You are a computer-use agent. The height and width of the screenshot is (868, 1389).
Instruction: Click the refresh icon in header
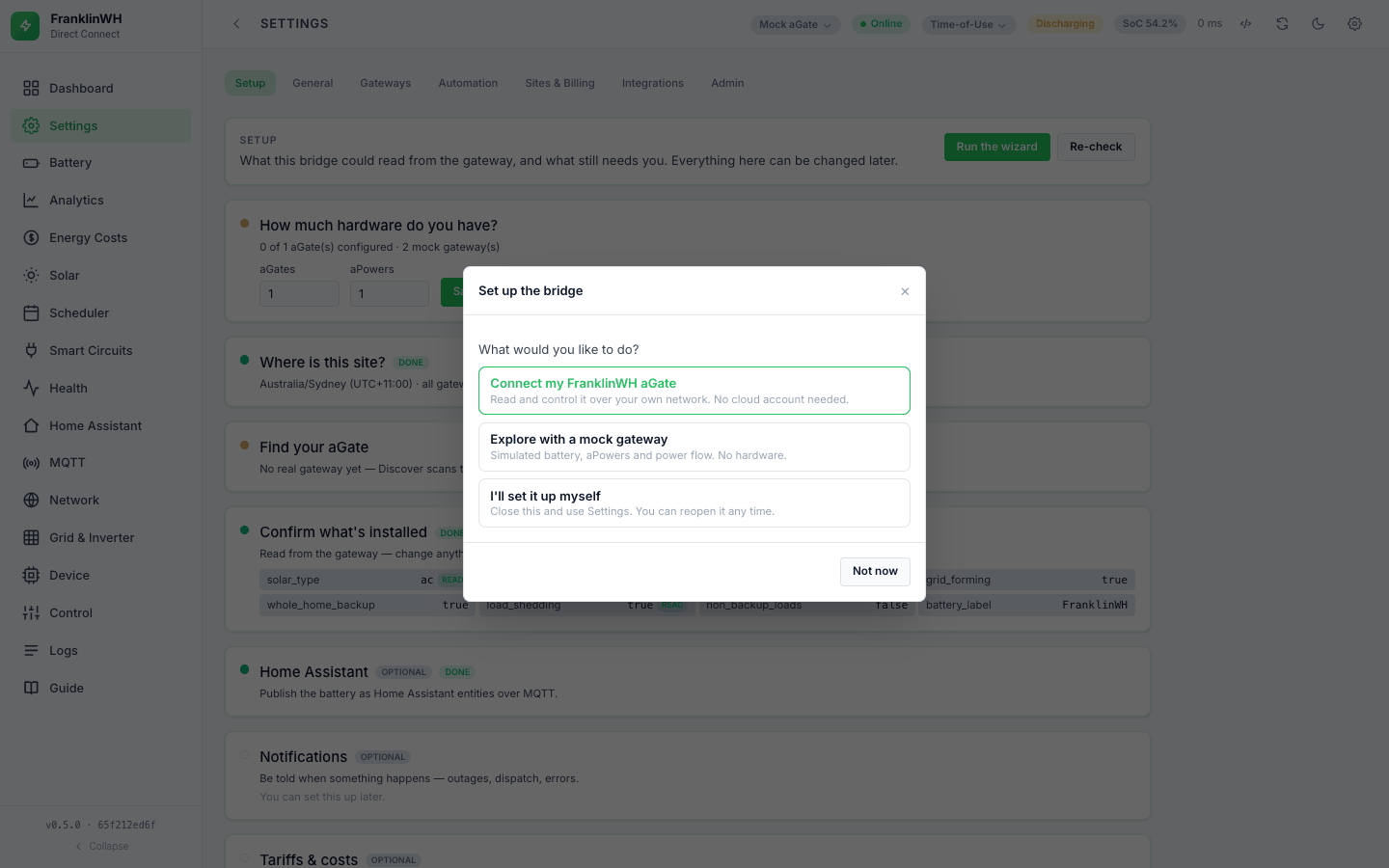[1282, 24]
